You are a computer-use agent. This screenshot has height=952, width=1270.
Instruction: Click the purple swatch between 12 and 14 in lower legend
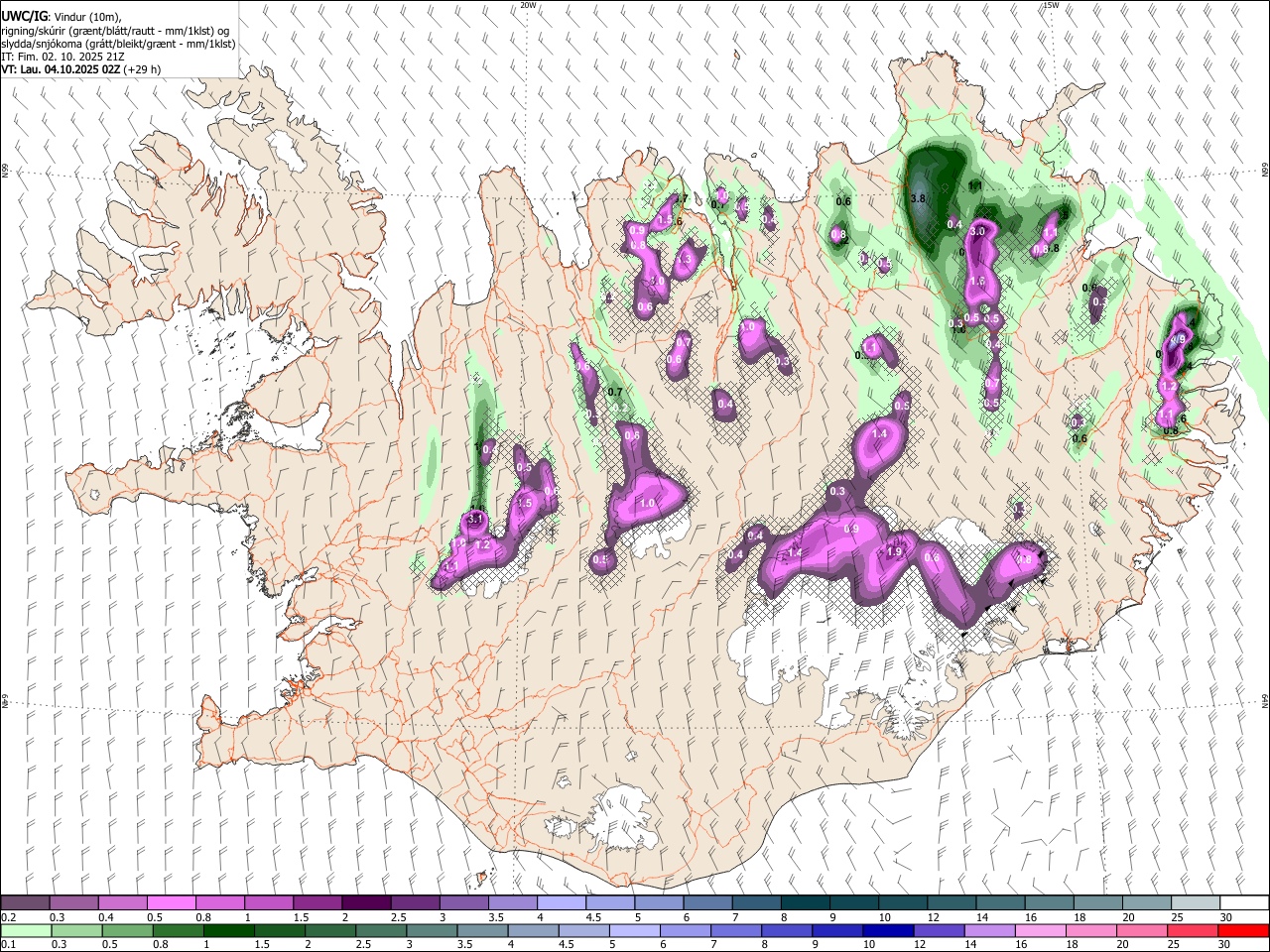coord(939,930)
